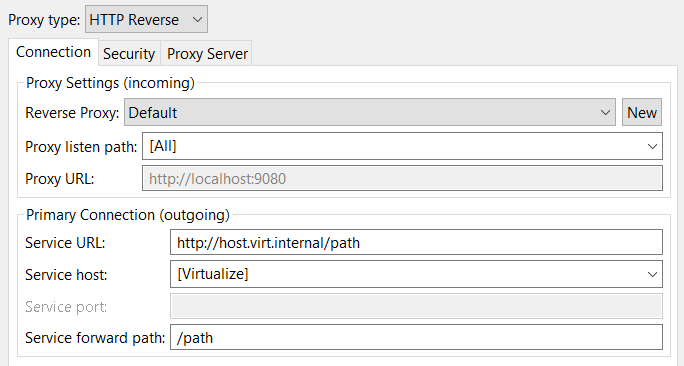
Task: Click the Proxy Settings (incoming) group title
Action: [x=110, y=83]
